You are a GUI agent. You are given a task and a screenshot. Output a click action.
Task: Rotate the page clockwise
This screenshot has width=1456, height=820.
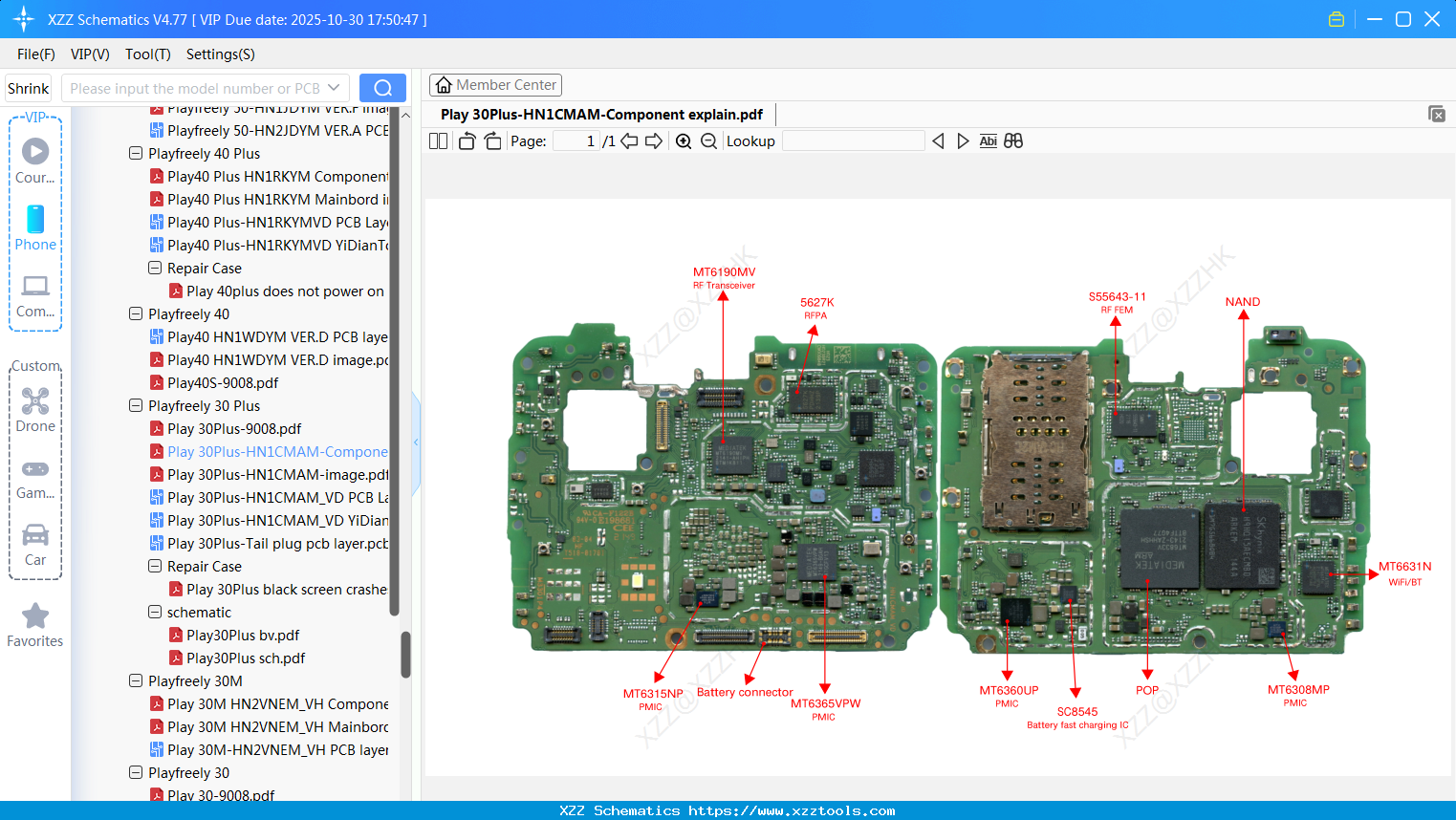click(x=492, y=141)
